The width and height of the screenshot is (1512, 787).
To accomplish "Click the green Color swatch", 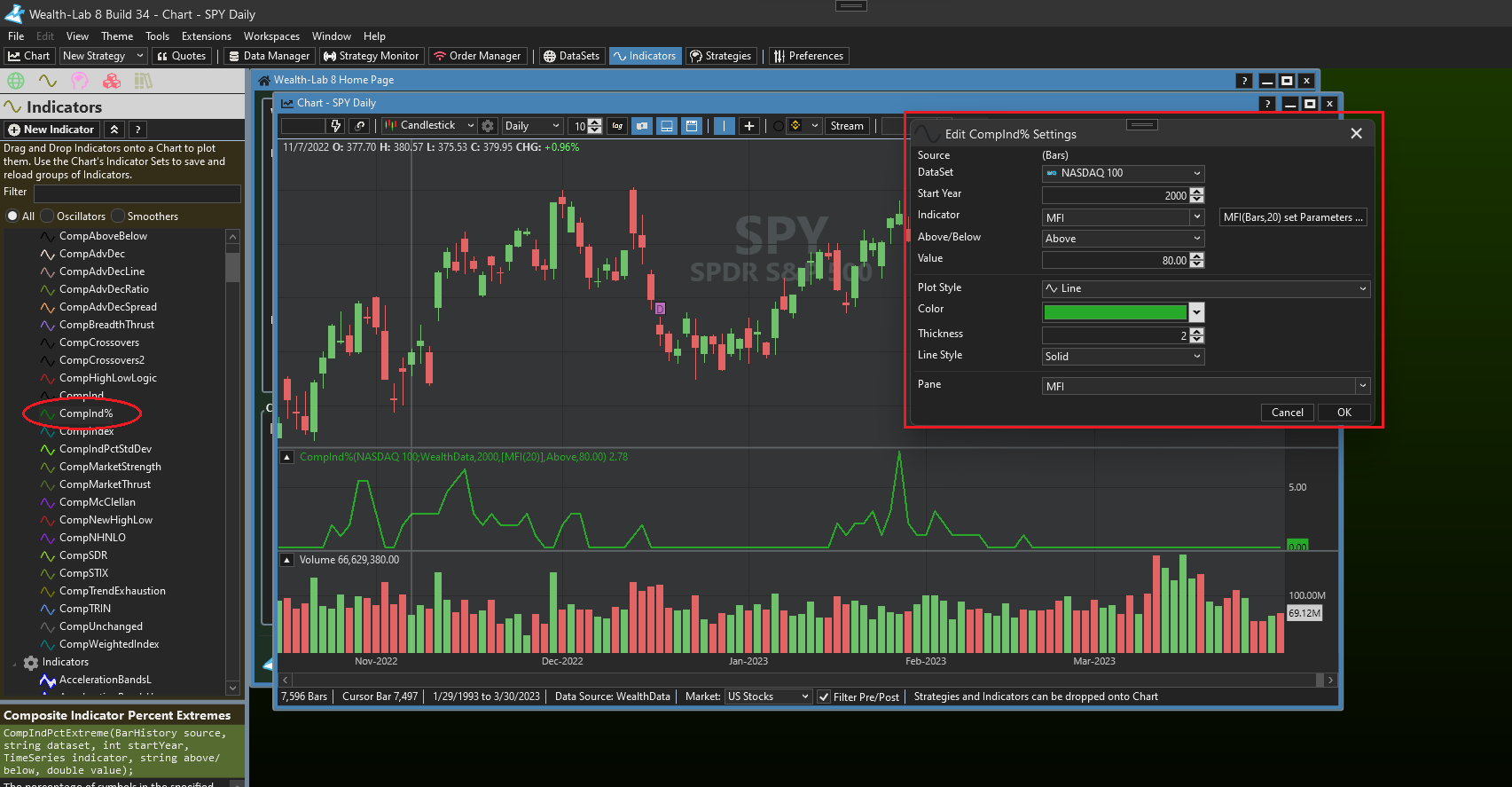I will click(x=1115, y=312).
